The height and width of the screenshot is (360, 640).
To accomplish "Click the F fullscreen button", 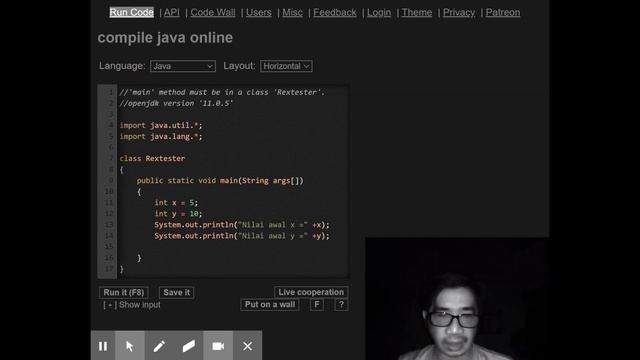I will point(317,304).
